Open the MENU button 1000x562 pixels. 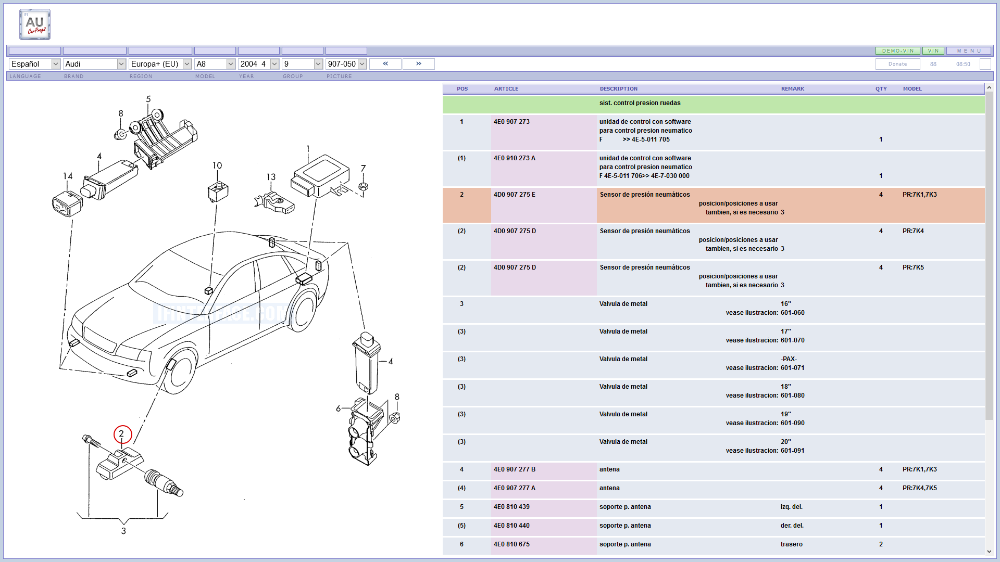(x=969, y=51)
